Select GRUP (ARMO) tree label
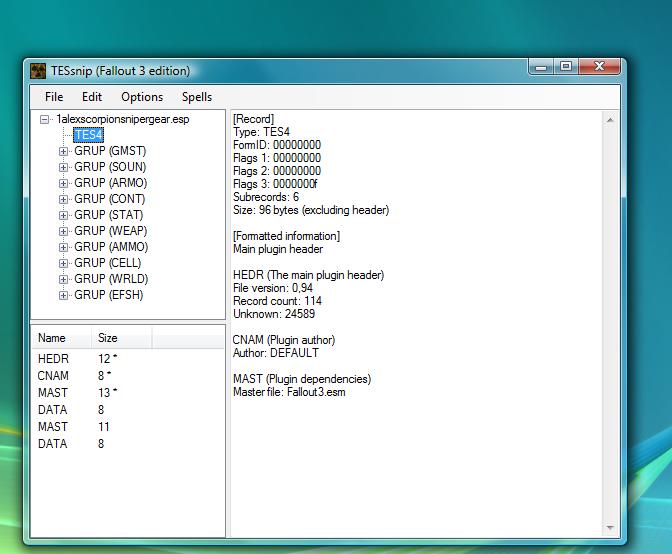Image resolution: width=672 pixels, height=554 pixels. (111, 183)
